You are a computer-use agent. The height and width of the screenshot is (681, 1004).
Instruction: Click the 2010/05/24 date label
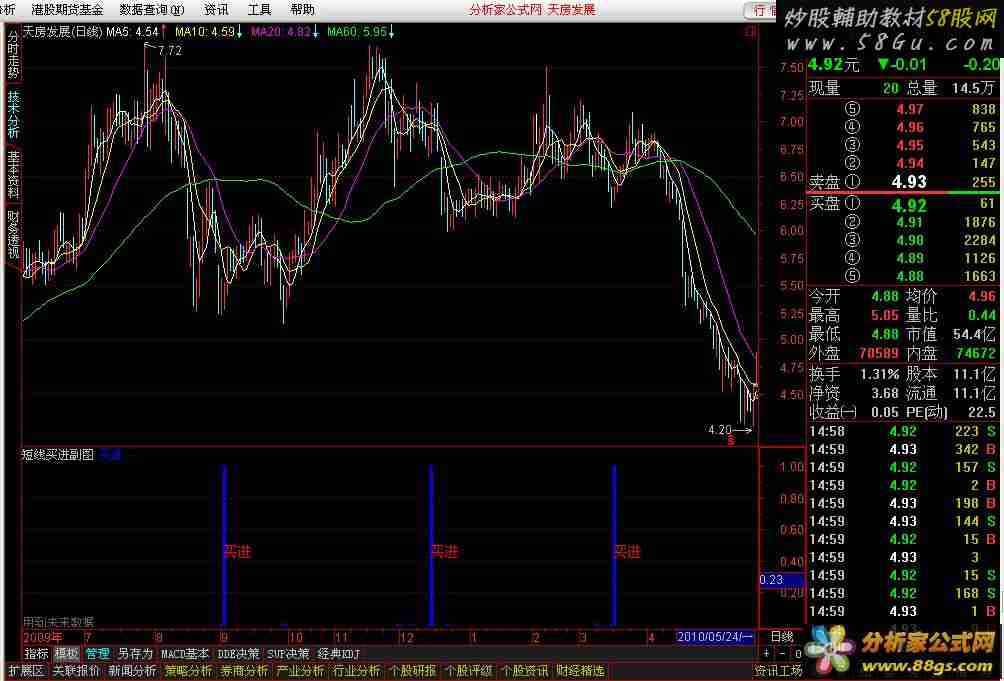pyautogui.click(x=715, y=637)
